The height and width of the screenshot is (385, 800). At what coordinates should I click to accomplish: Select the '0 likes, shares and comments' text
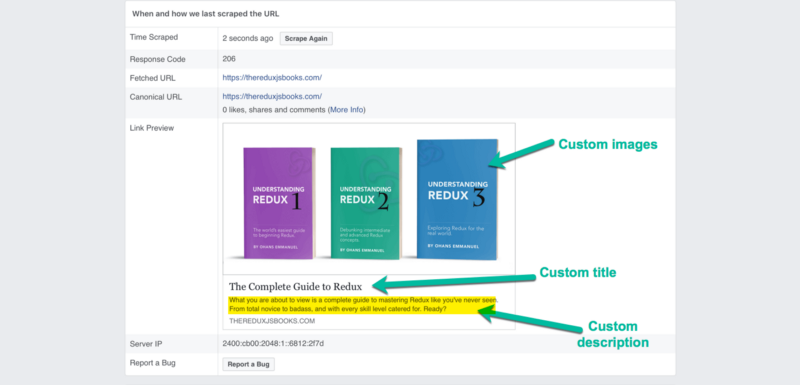click(274, 110)
